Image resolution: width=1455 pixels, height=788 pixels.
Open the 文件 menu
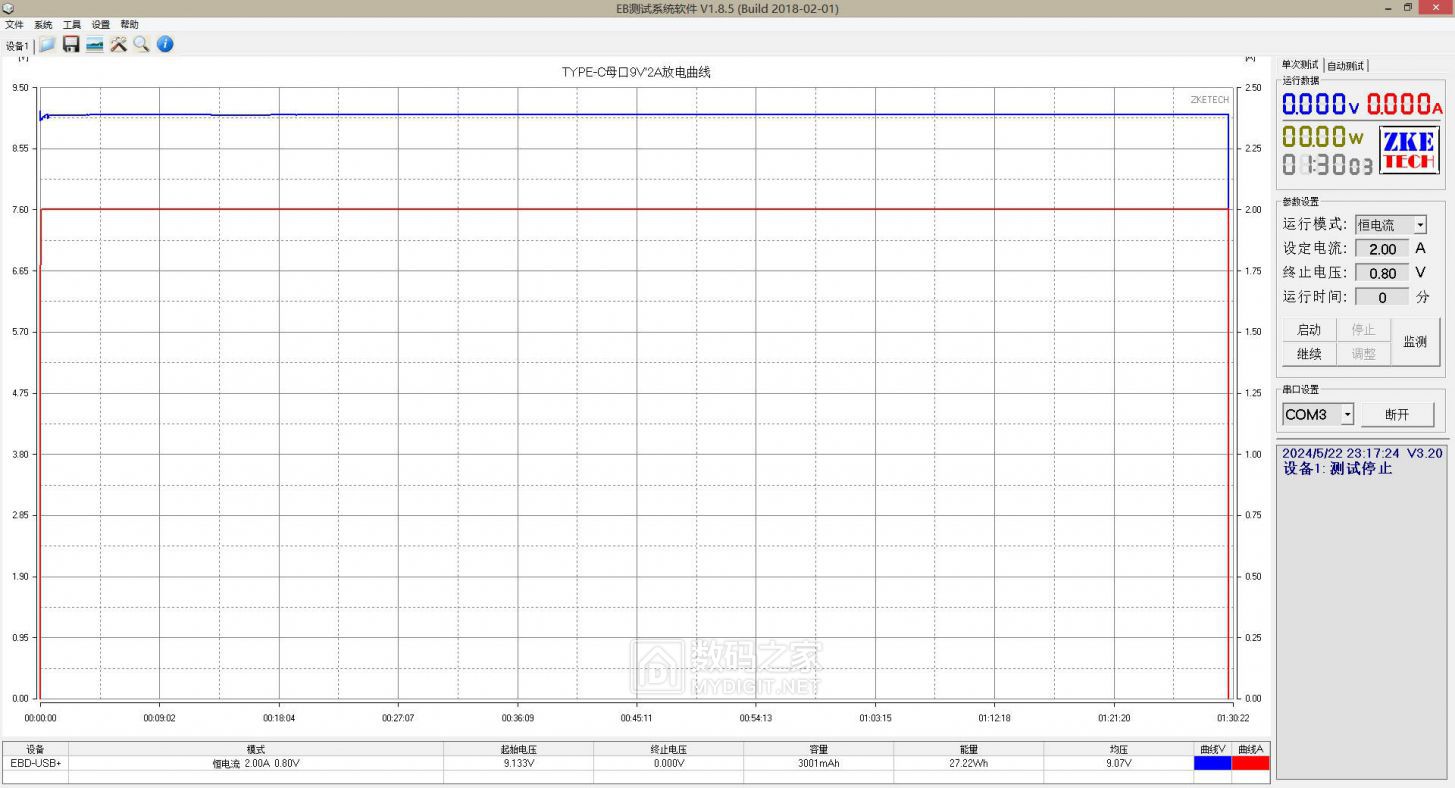point(14,25)
